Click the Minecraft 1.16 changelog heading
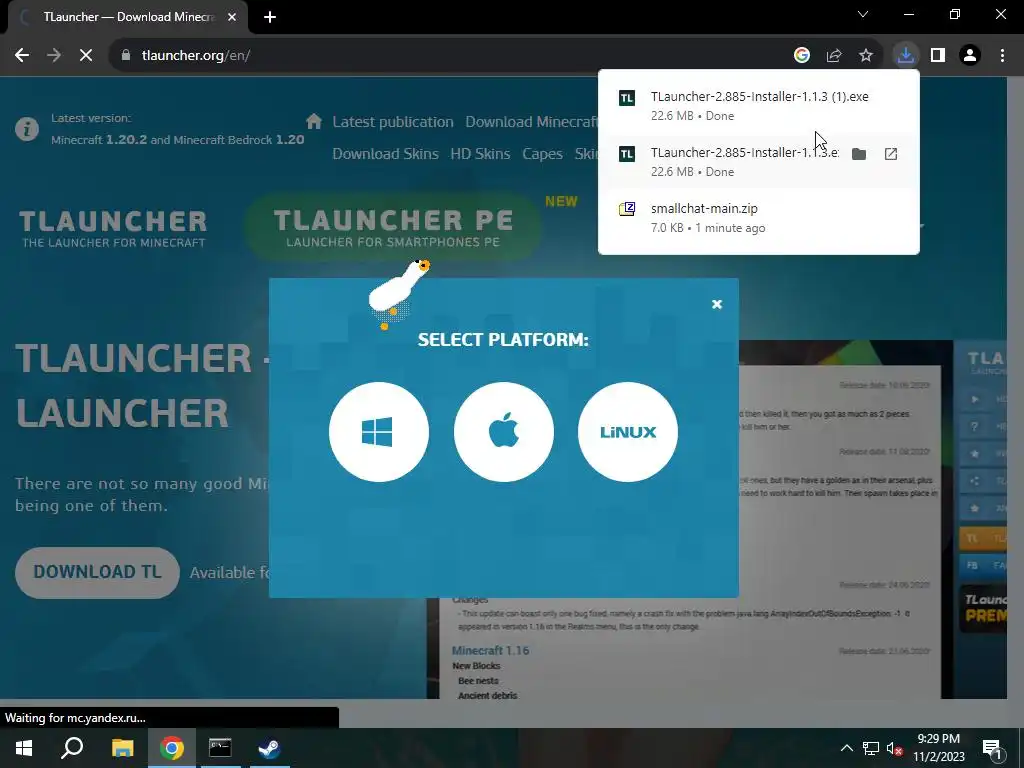The image size is (1024, 768). [490, 650]
